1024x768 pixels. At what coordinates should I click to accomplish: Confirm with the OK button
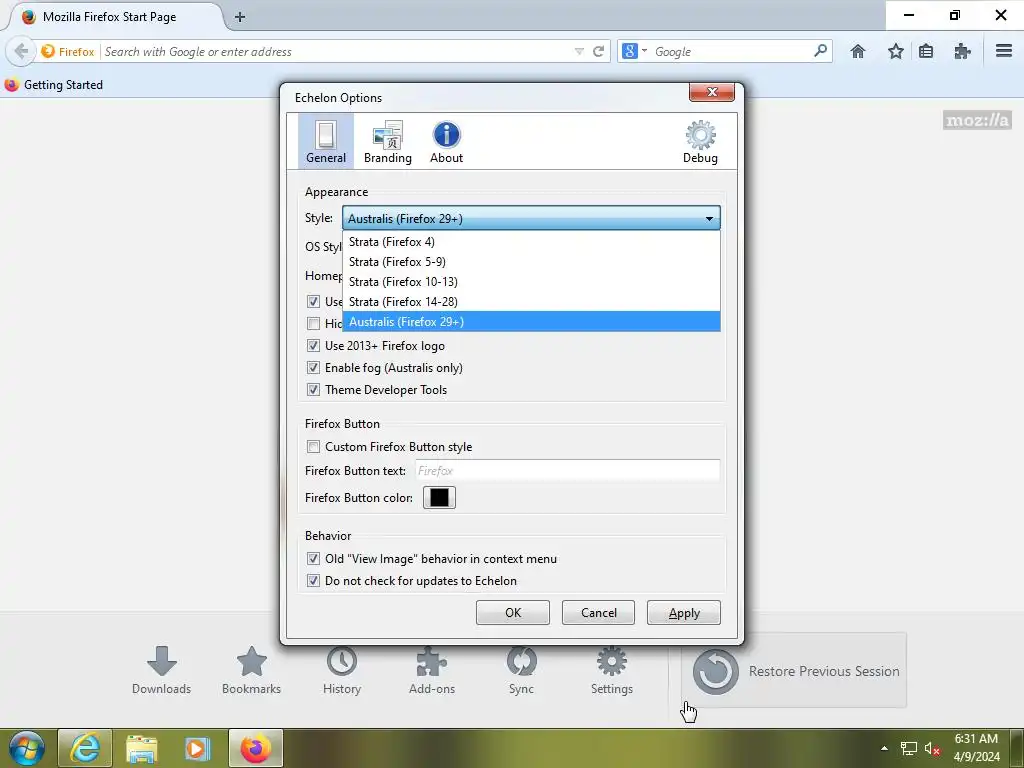point(513,613)
